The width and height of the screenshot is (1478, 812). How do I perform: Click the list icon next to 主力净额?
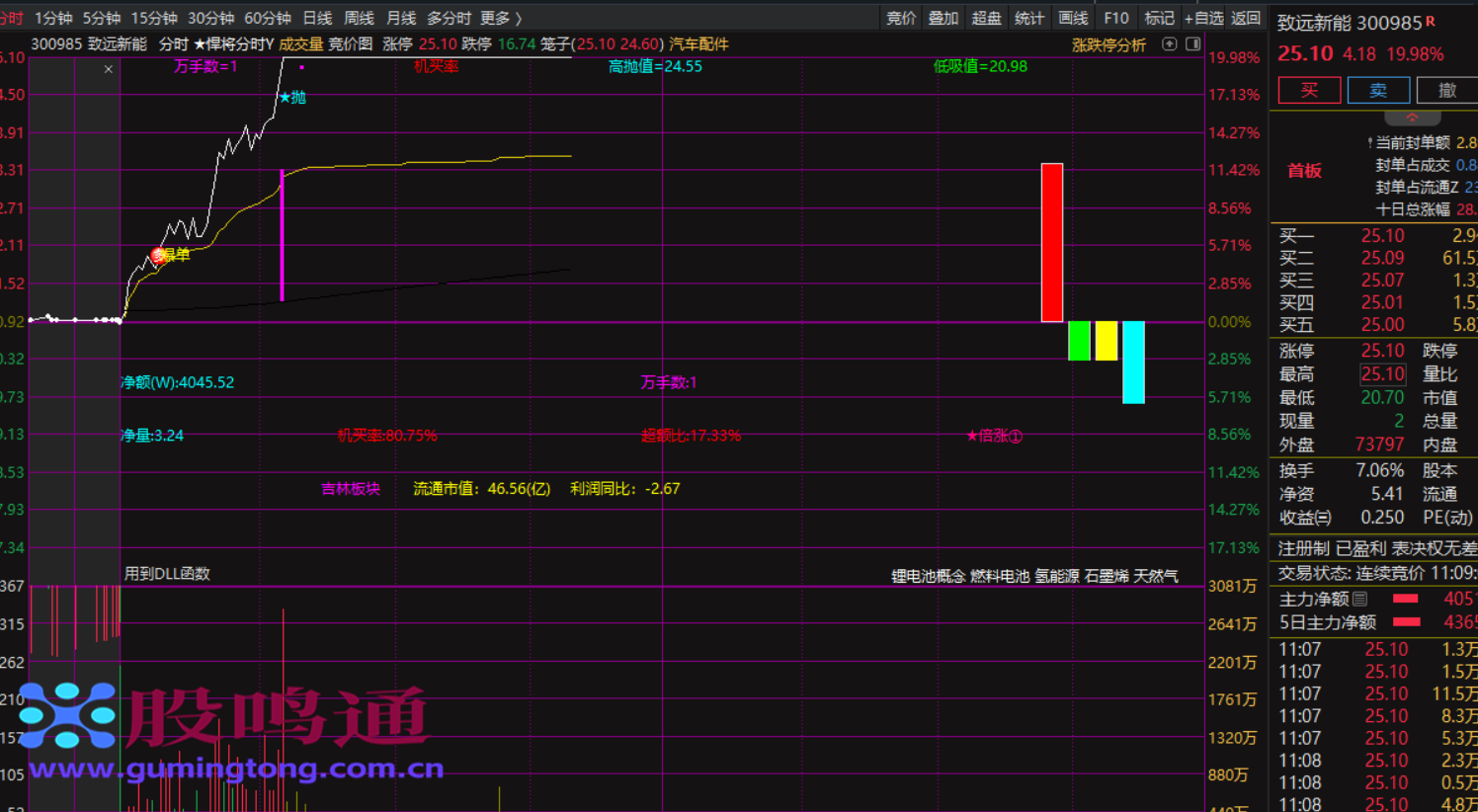pos(1360,599)
